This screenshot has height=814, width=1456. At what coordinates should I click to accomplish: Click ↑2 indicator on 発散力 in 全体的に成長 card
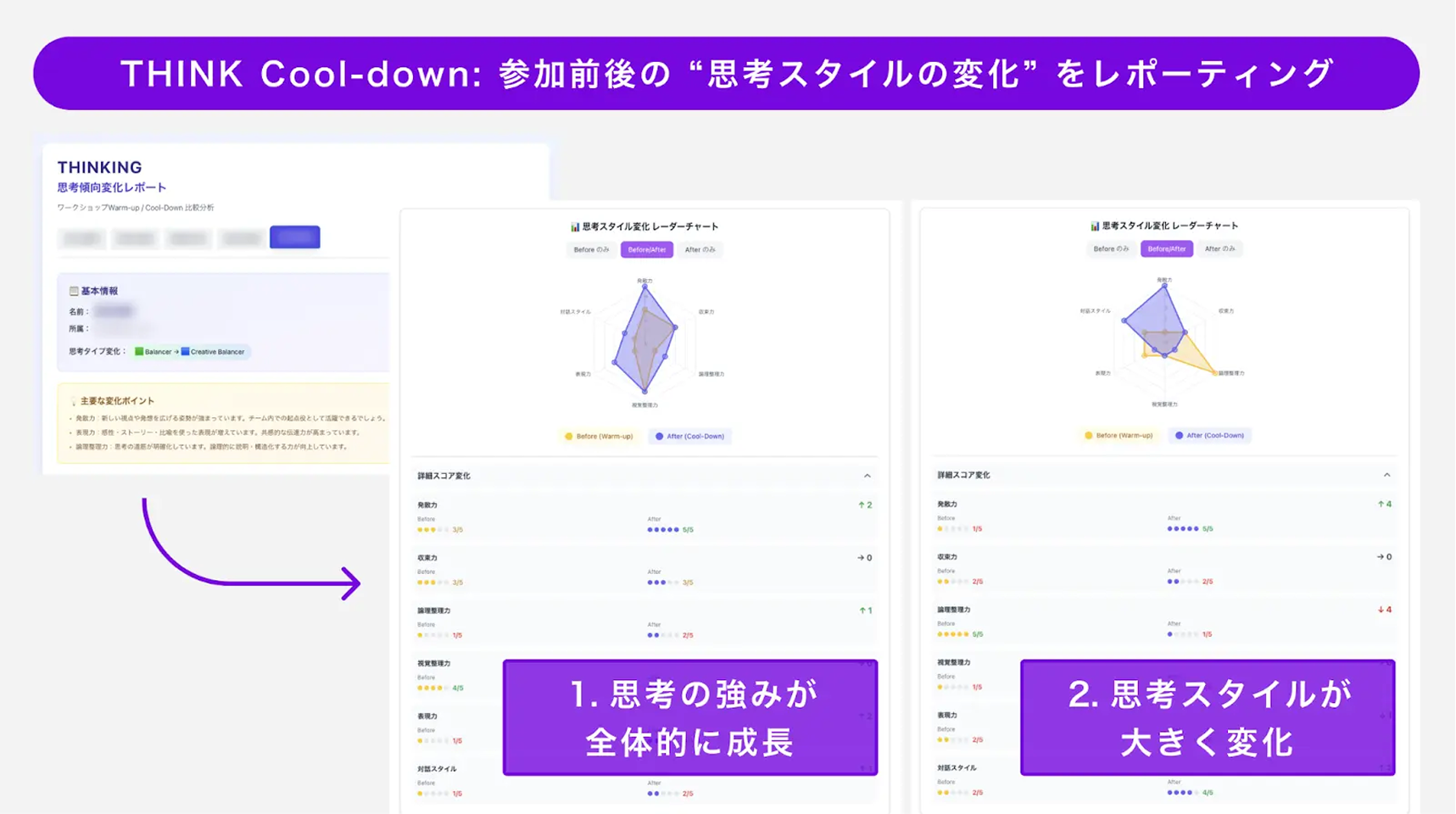(865, 505)
